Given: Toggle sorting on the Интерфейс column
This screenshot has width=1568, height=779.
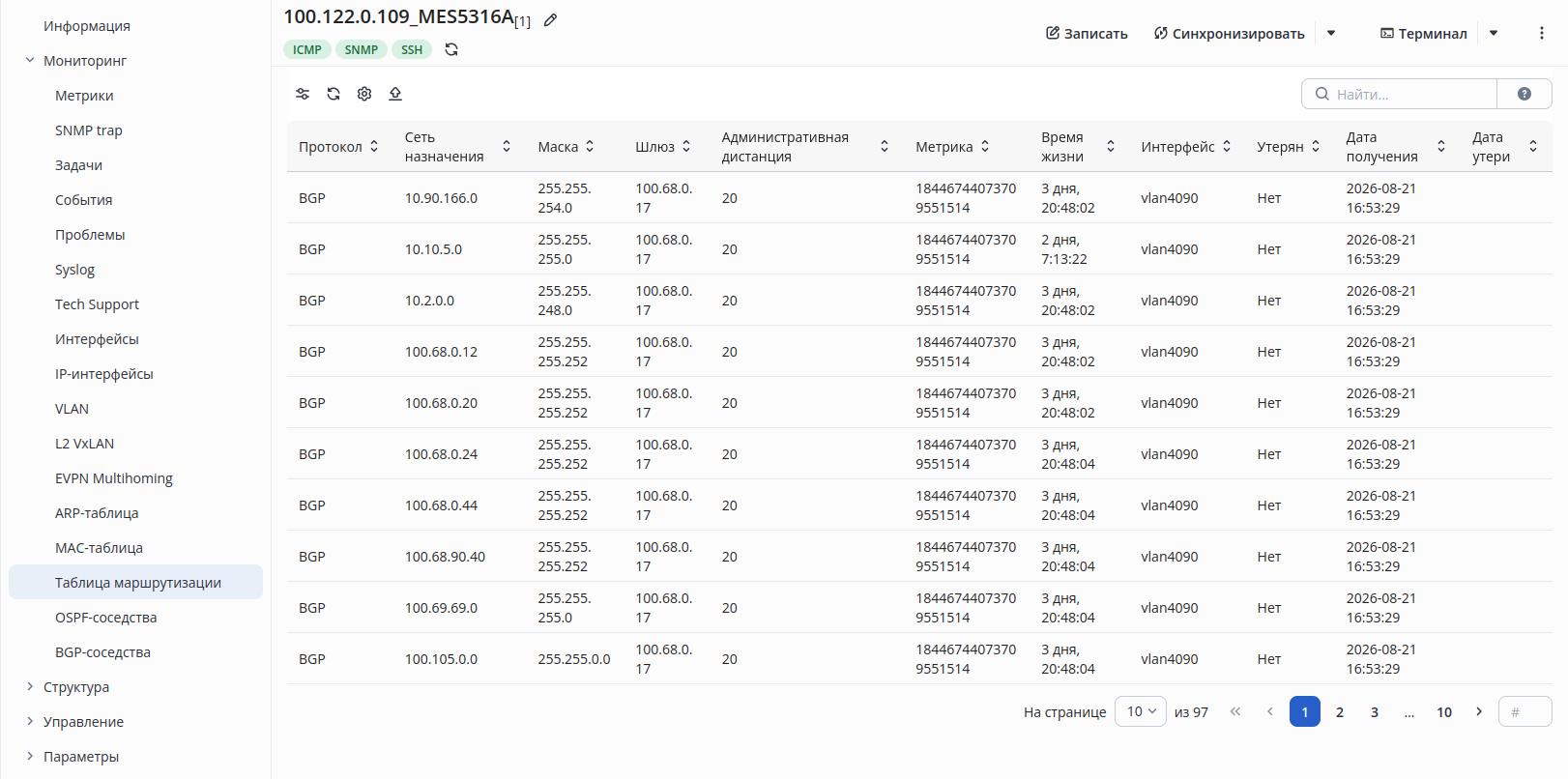Looking at the screenshot, I should [x=1227, y=147].
